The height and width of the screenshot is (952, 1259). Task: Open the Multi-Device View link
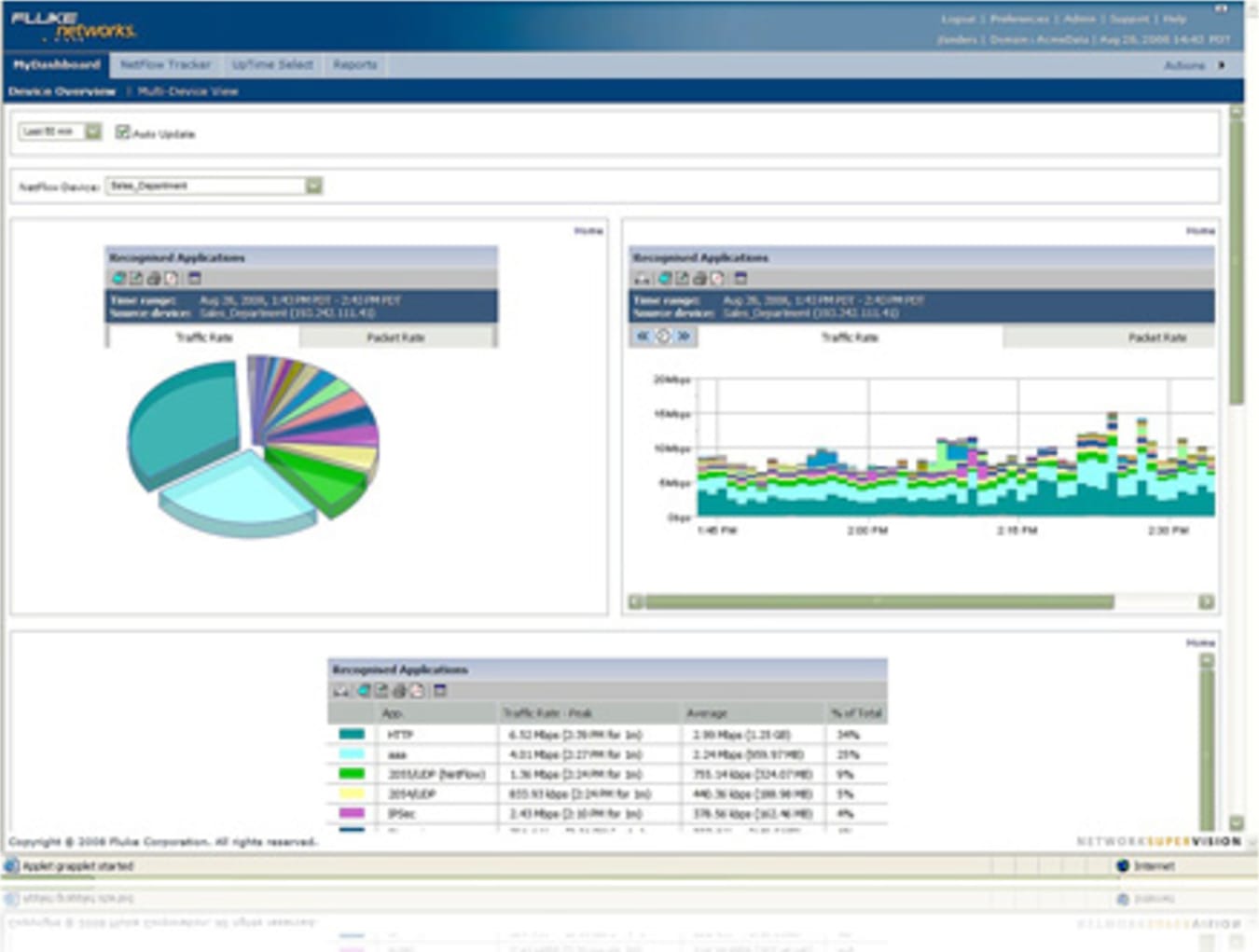[x=187, y=90]
